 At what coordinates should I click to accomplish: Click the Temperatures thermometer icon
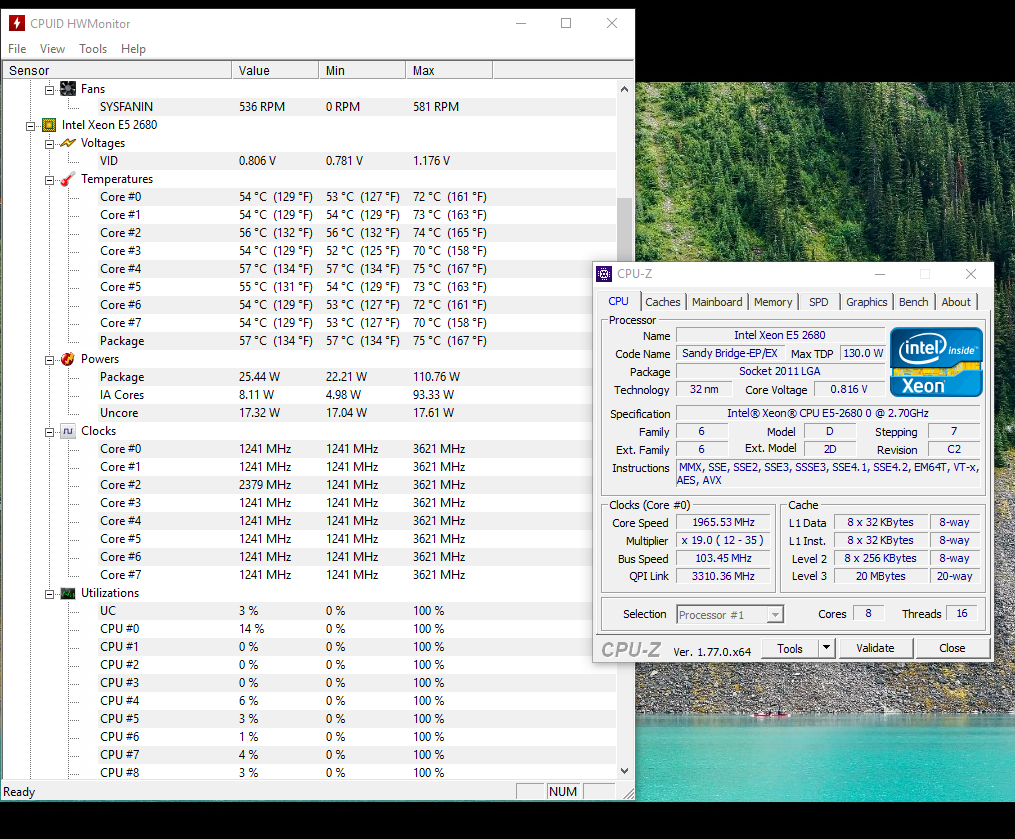click(x=68, y=179)
